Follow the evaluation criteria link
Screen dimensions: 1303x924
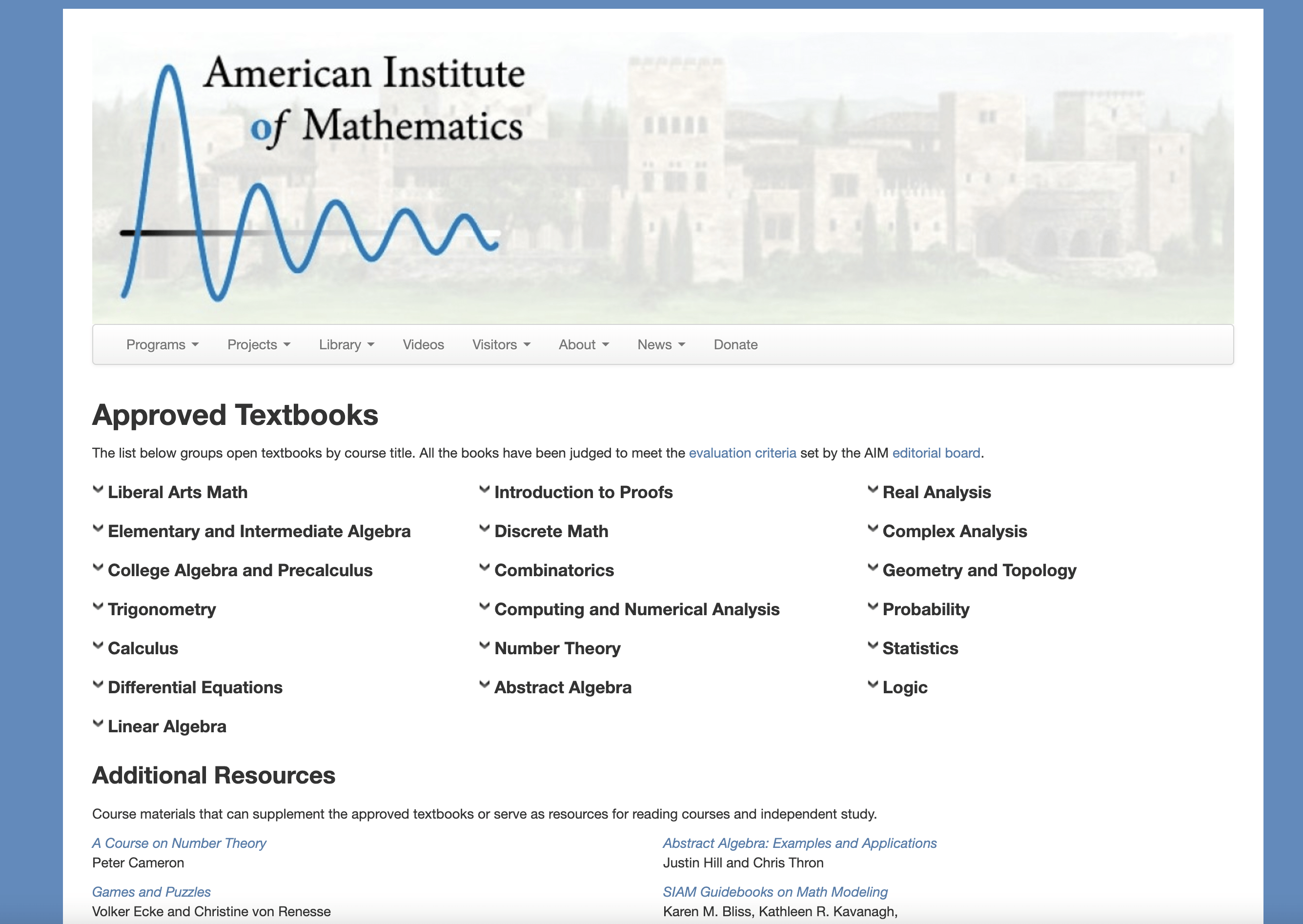coord(743,453)
